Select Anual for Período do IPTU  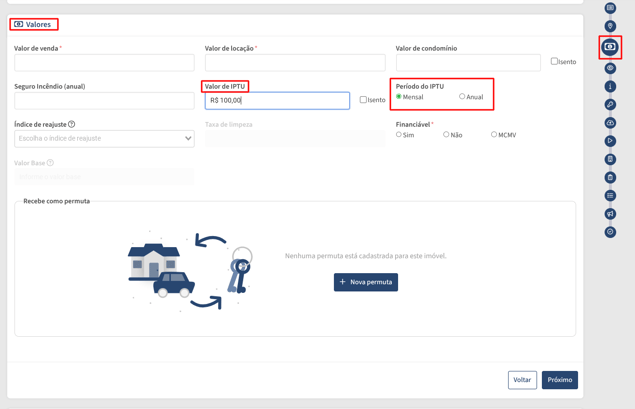(462, 96)
